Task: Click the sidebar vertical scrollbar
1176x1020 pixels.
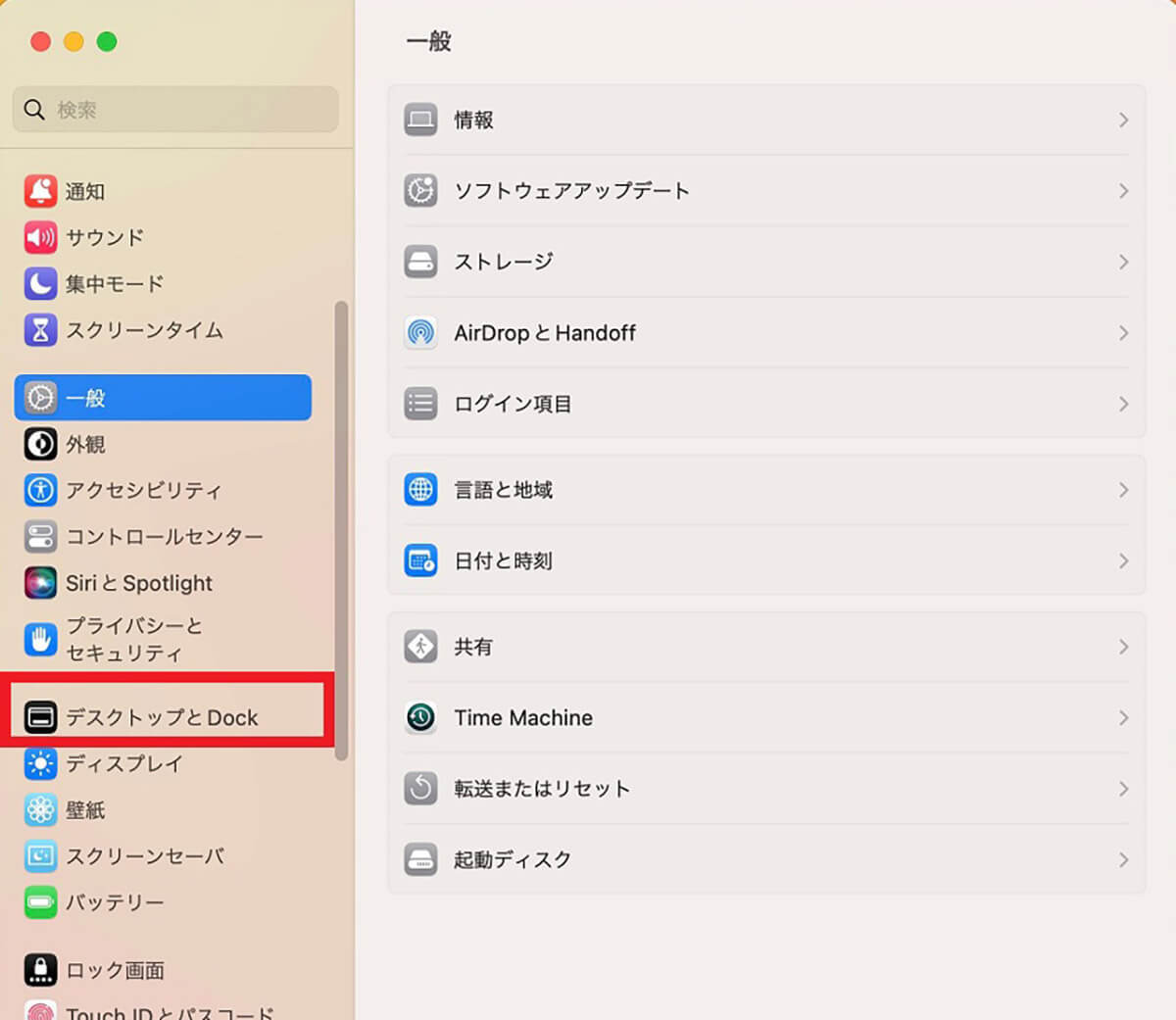Action: tap(341, 530)
